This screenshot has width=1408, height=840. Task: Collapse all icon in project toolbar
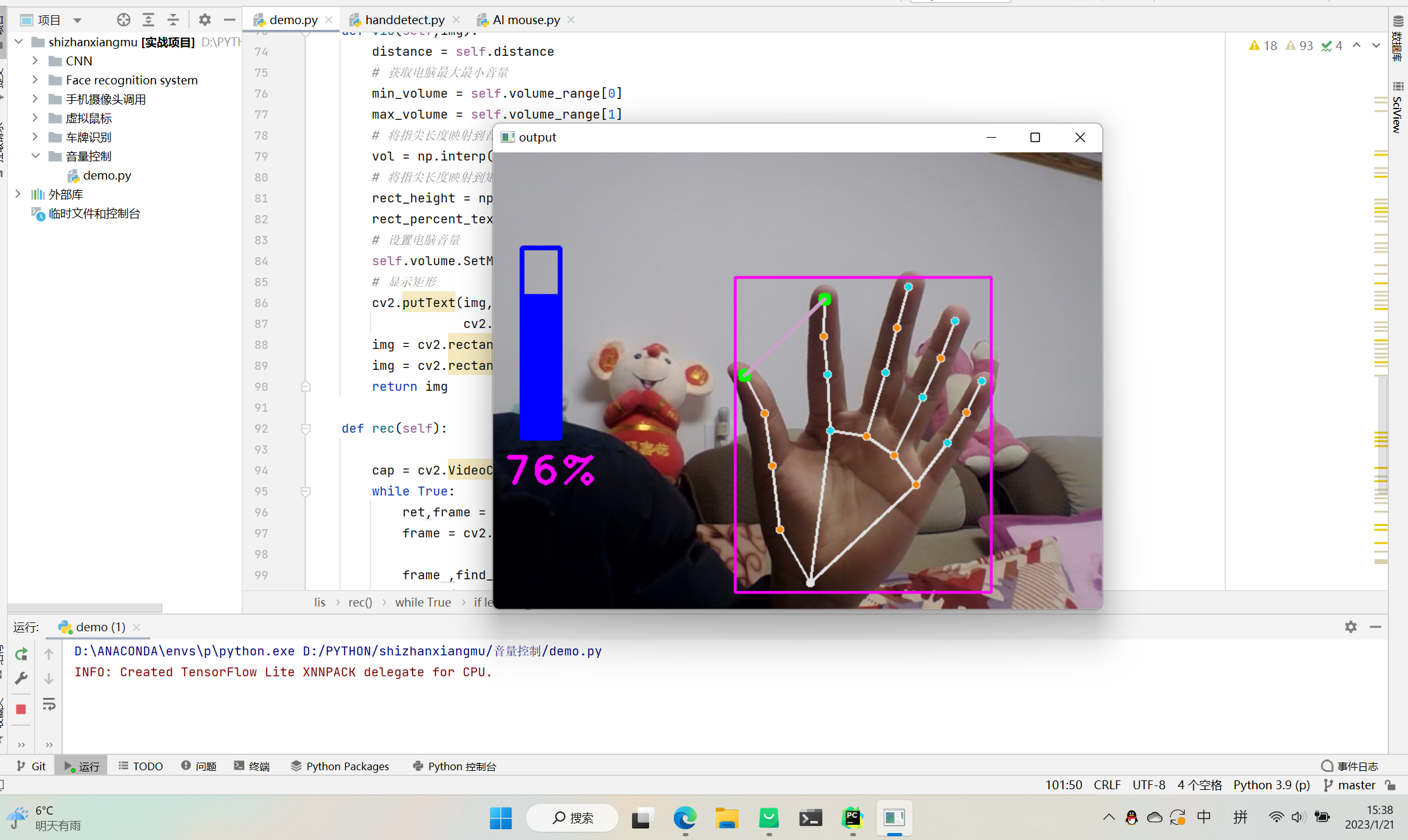(173, 20)
